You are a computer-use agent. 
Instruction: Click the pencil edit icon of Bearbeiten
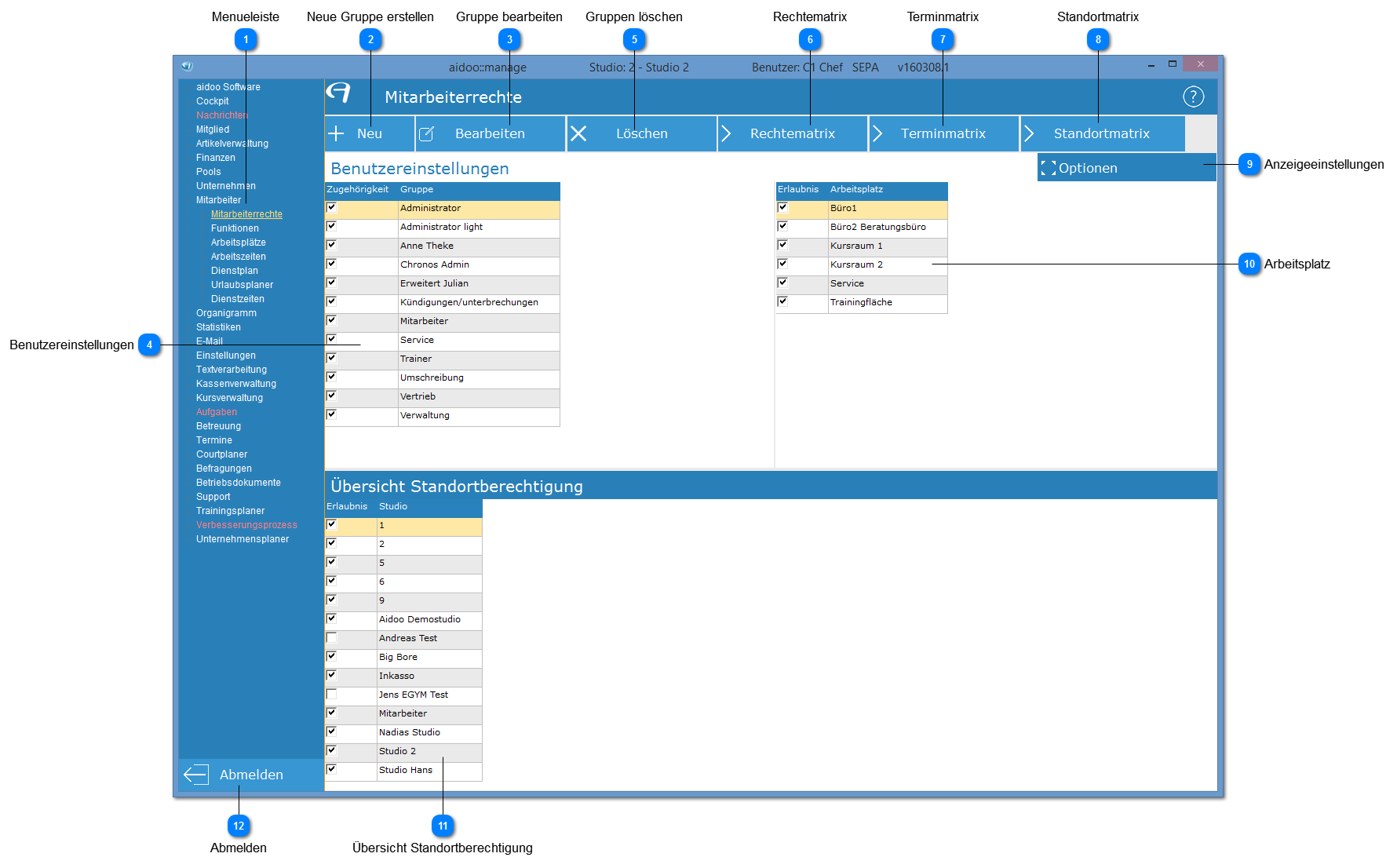(x=426, y=133)
